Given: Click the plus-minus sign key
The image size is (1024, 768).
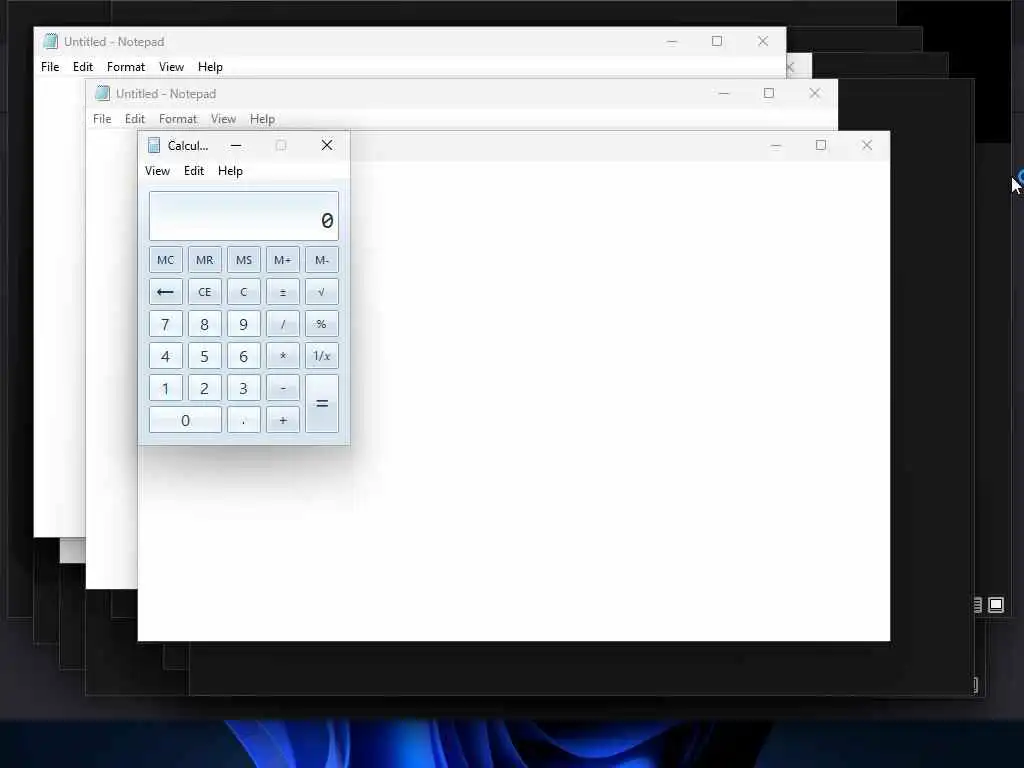Looking at the screenshot, I should pos(283,292).
